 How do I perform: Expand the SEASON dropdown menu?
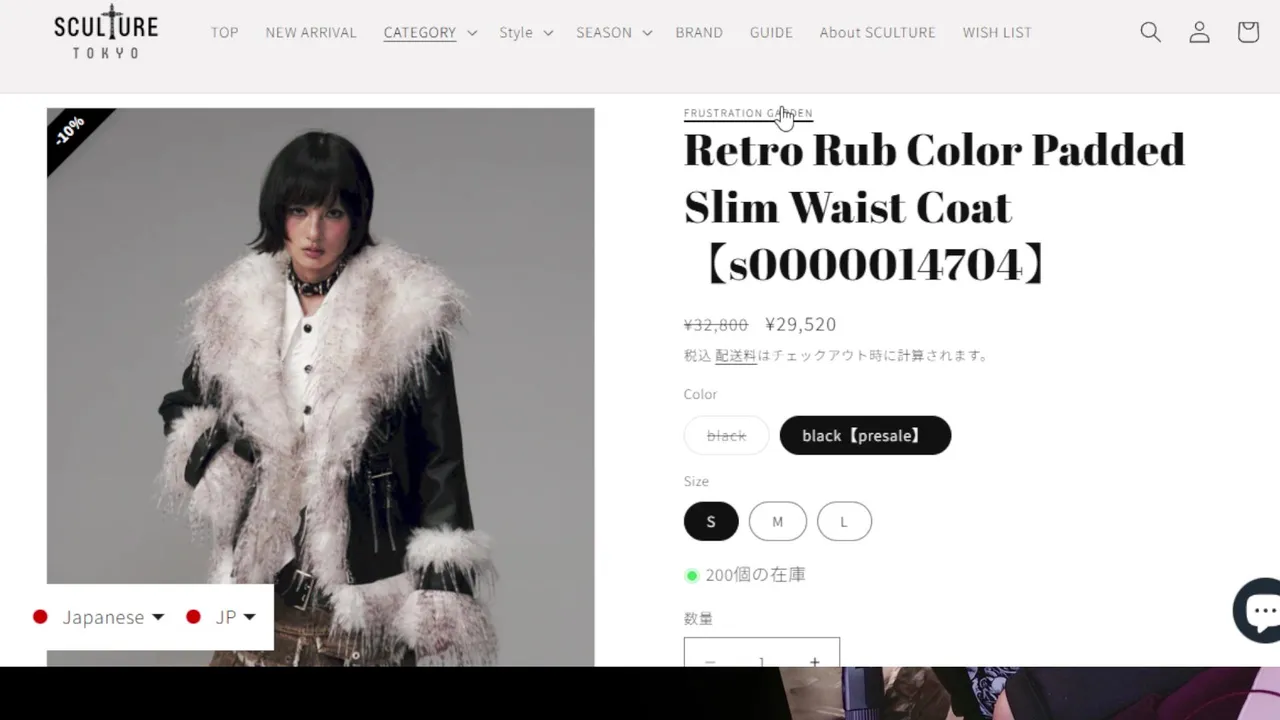pyautogui.click(x=614, y=32)
